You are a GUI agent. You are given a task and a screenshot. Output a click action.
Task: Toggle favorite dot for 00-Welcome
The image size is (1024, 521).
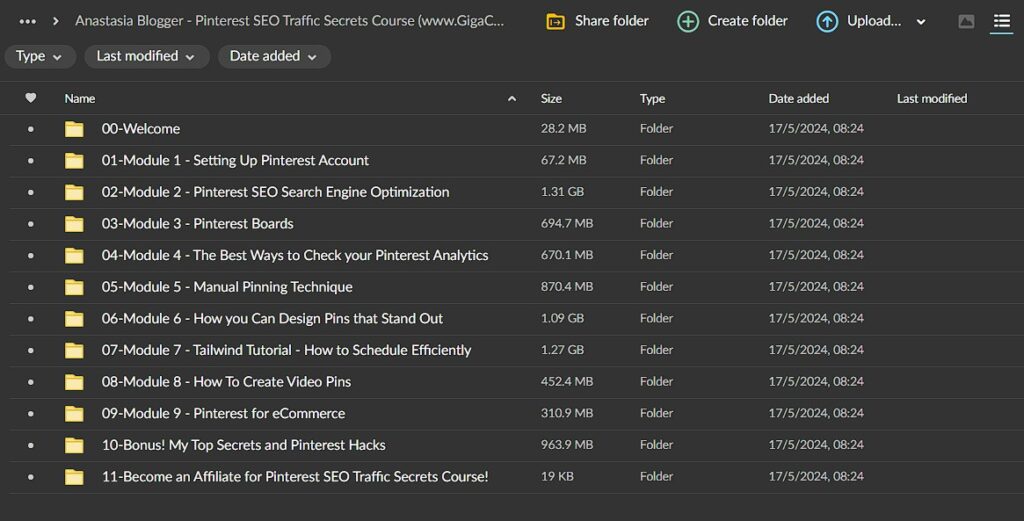pos(31,129)
